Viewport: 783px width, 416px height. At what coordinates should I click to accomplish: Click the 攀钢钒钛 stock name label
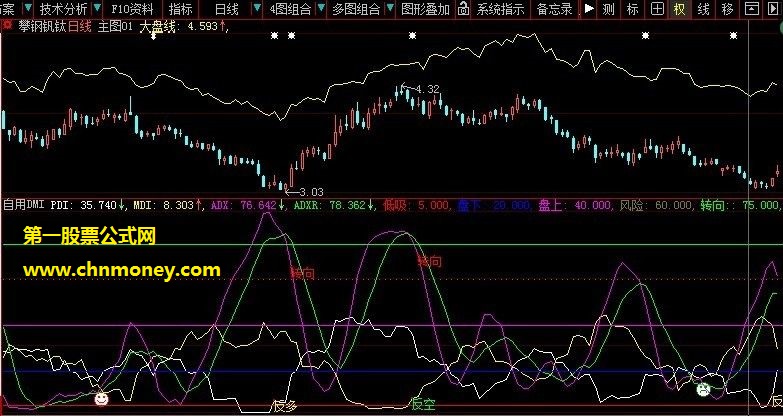point(42,26)
